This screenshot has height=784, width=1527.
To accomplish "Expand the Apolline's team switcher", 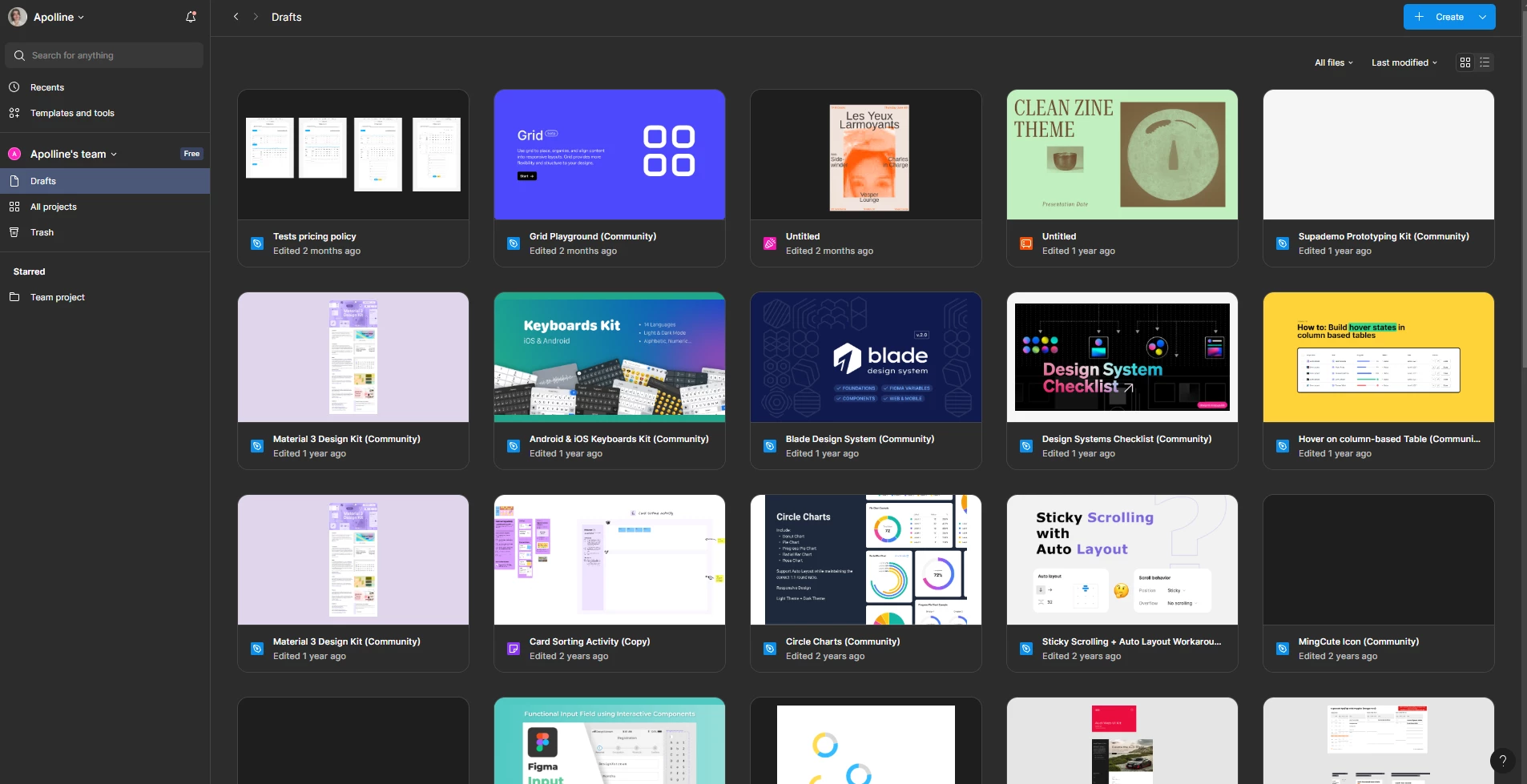I will pos(74,154).
